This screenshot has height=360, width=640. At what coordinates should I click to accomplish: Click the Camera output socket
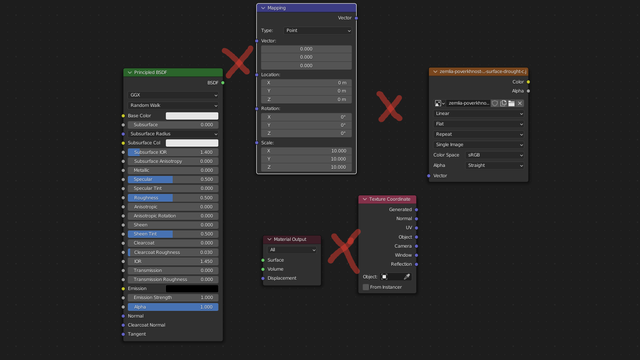(416, 246)
